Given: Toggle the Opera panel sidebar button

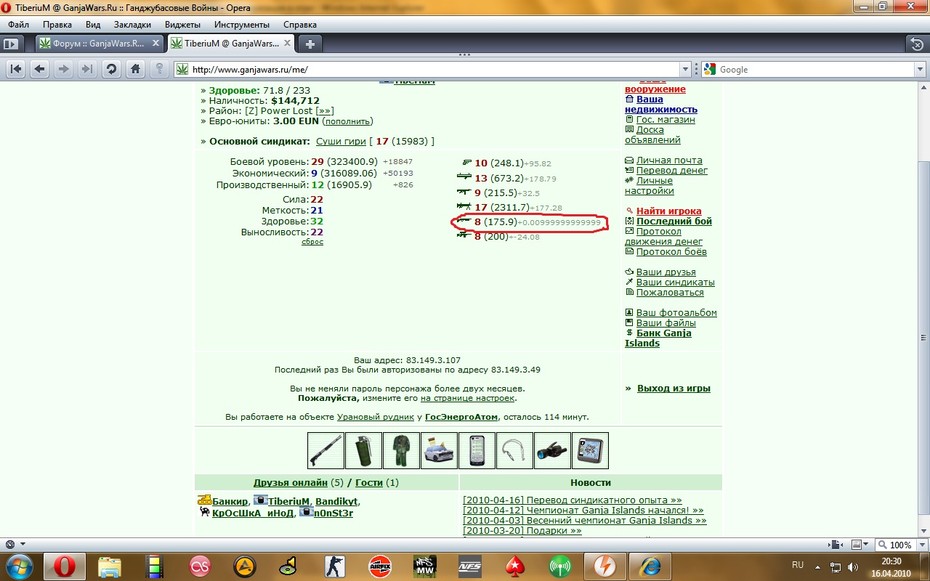Looking at the screenshot, I should (x=11, y=44).
